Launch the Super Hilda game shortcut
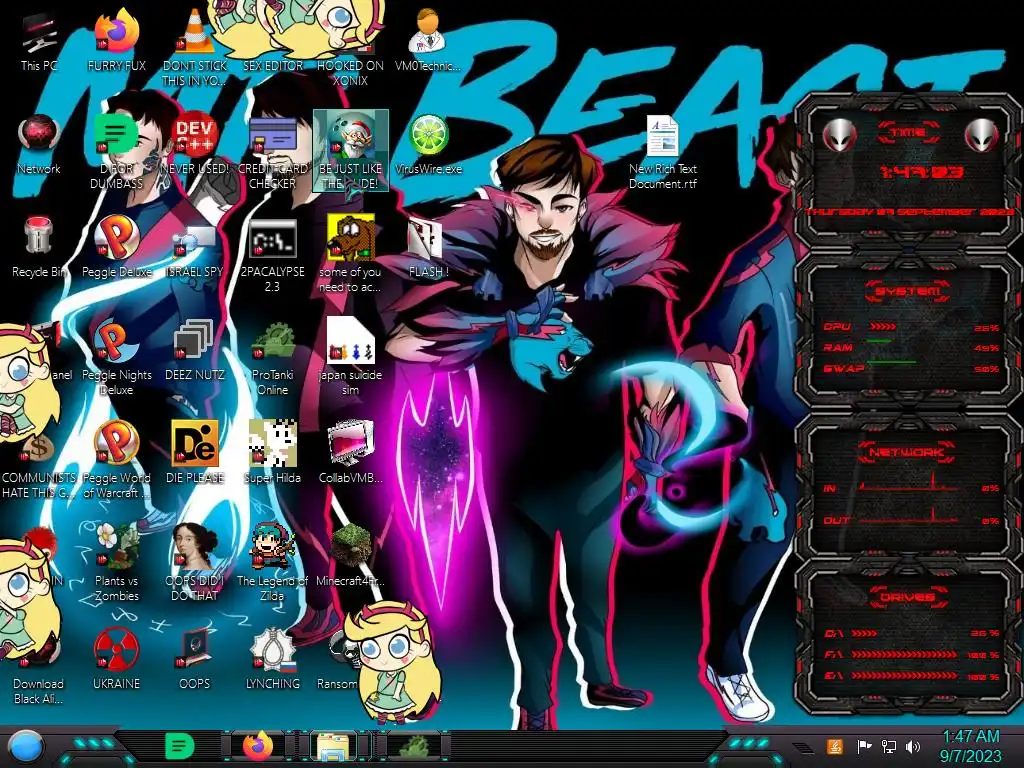 (x=272, y=454)
